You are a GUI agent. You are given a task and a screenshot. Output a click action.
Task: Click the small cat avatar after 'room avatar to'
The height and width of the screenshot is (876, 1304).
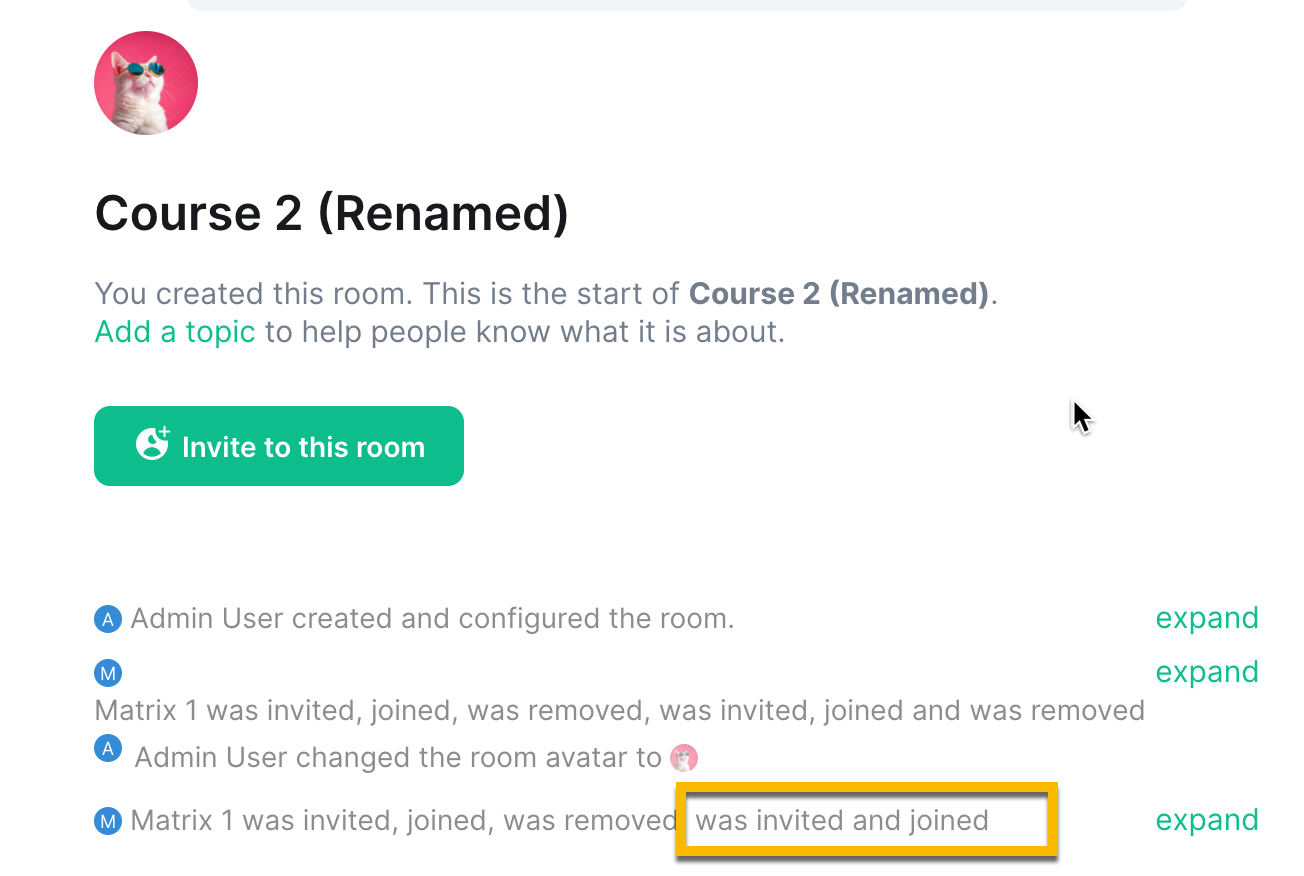pyautogui.click(x=684, y=758)
